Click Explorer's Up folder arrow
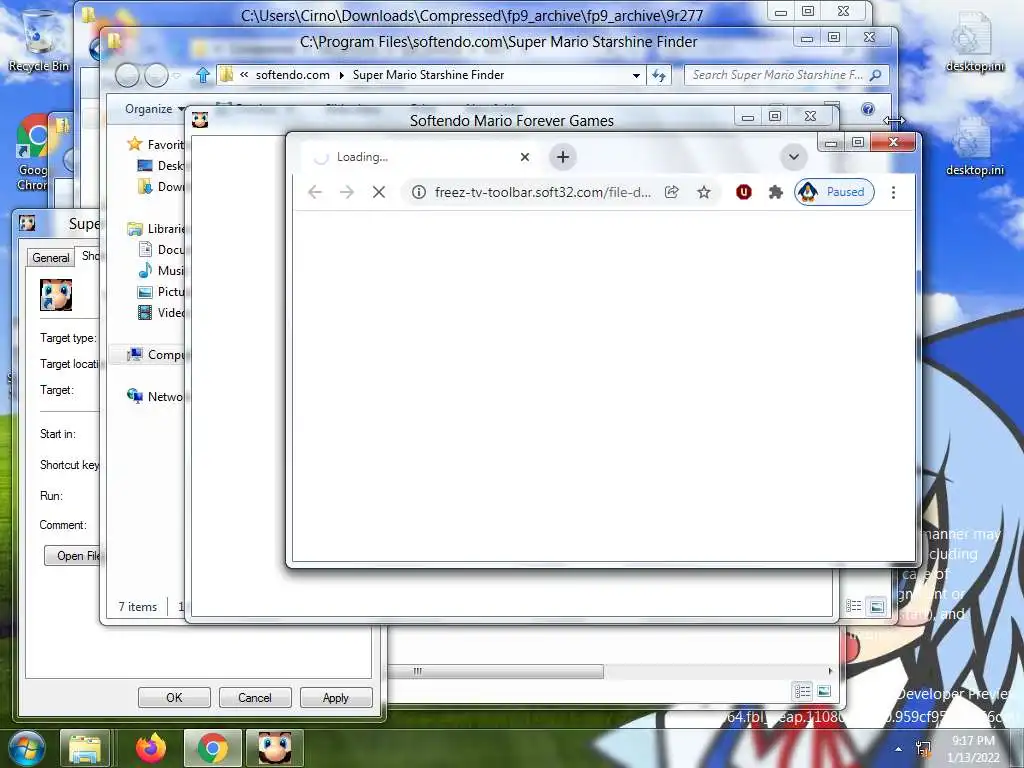1024x768 pixels. pos(202,75)
